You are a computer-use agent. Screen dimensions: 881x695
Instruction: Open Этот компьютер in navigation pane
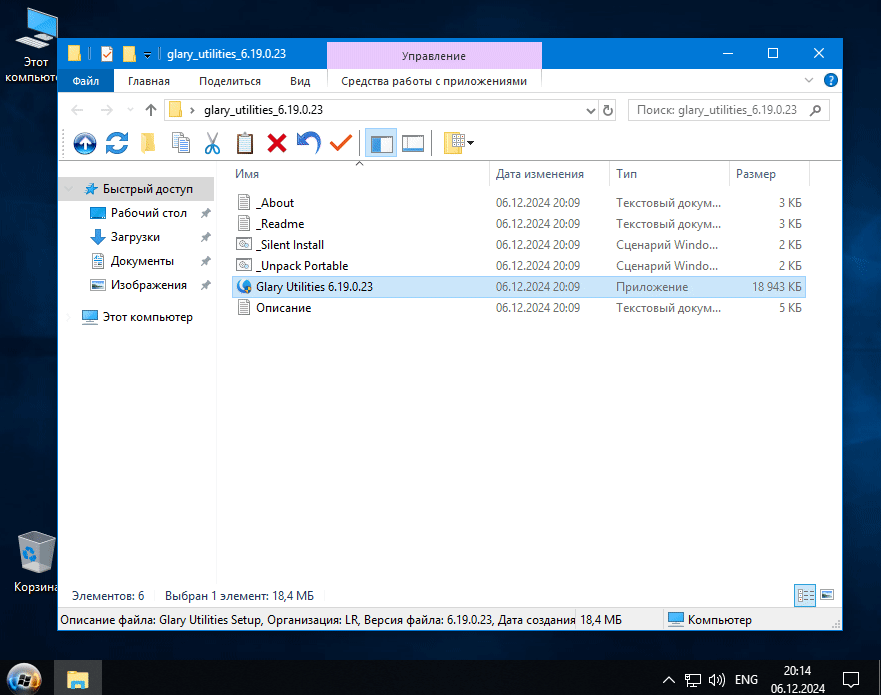coord(147,317)
